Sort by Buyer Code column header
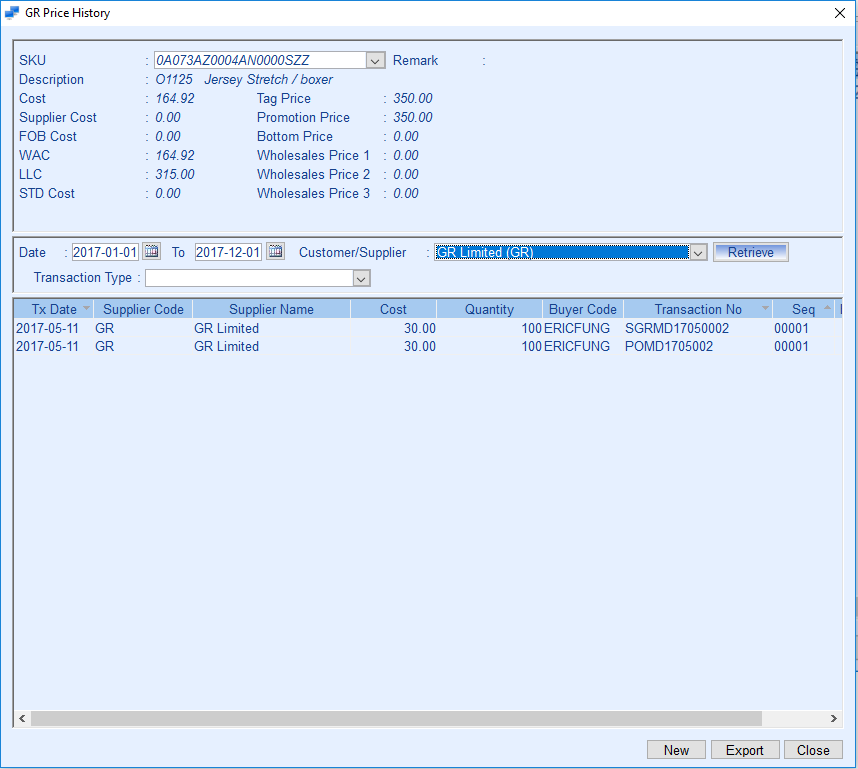 pyautogui.click(x=583, y=309)
